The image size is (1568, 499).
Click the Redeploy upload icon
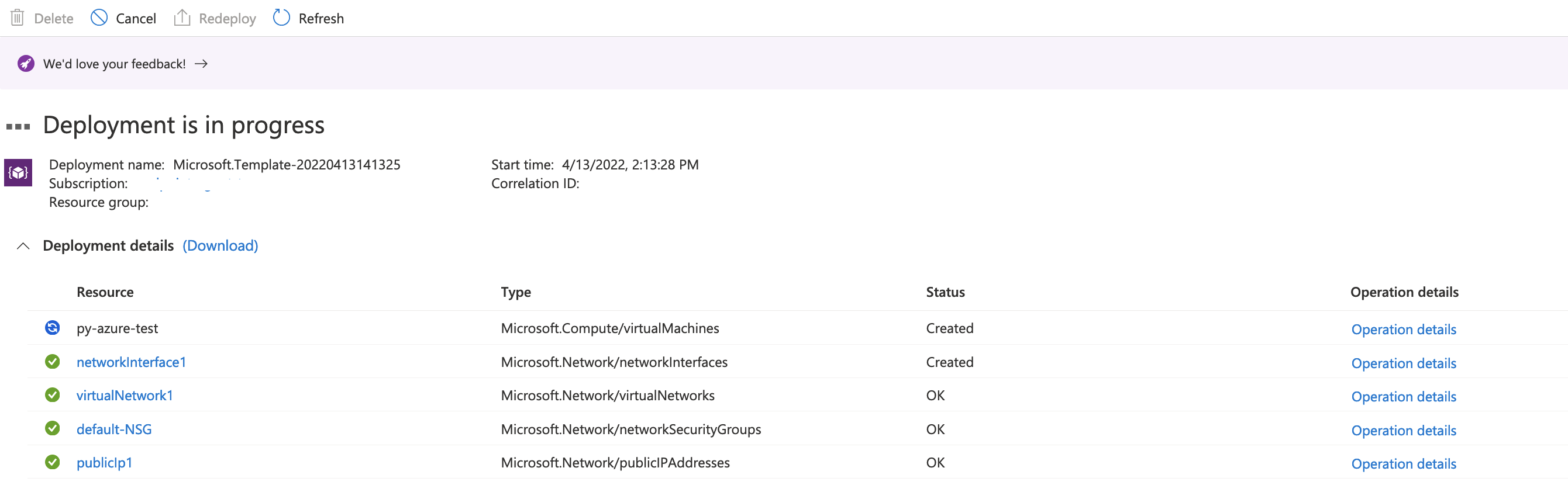pyautogui.click(x=182, y=18)
